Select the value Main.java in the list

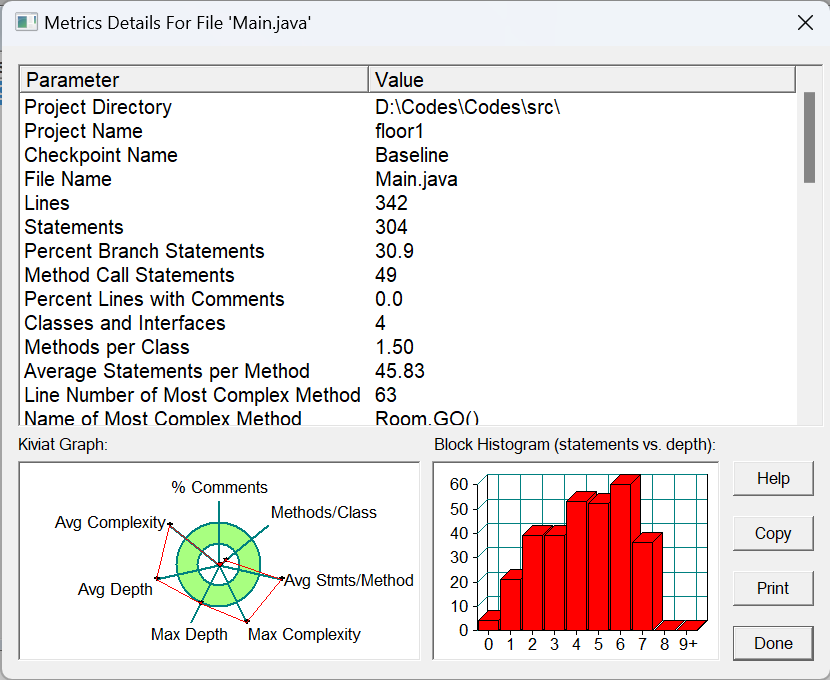416,179
